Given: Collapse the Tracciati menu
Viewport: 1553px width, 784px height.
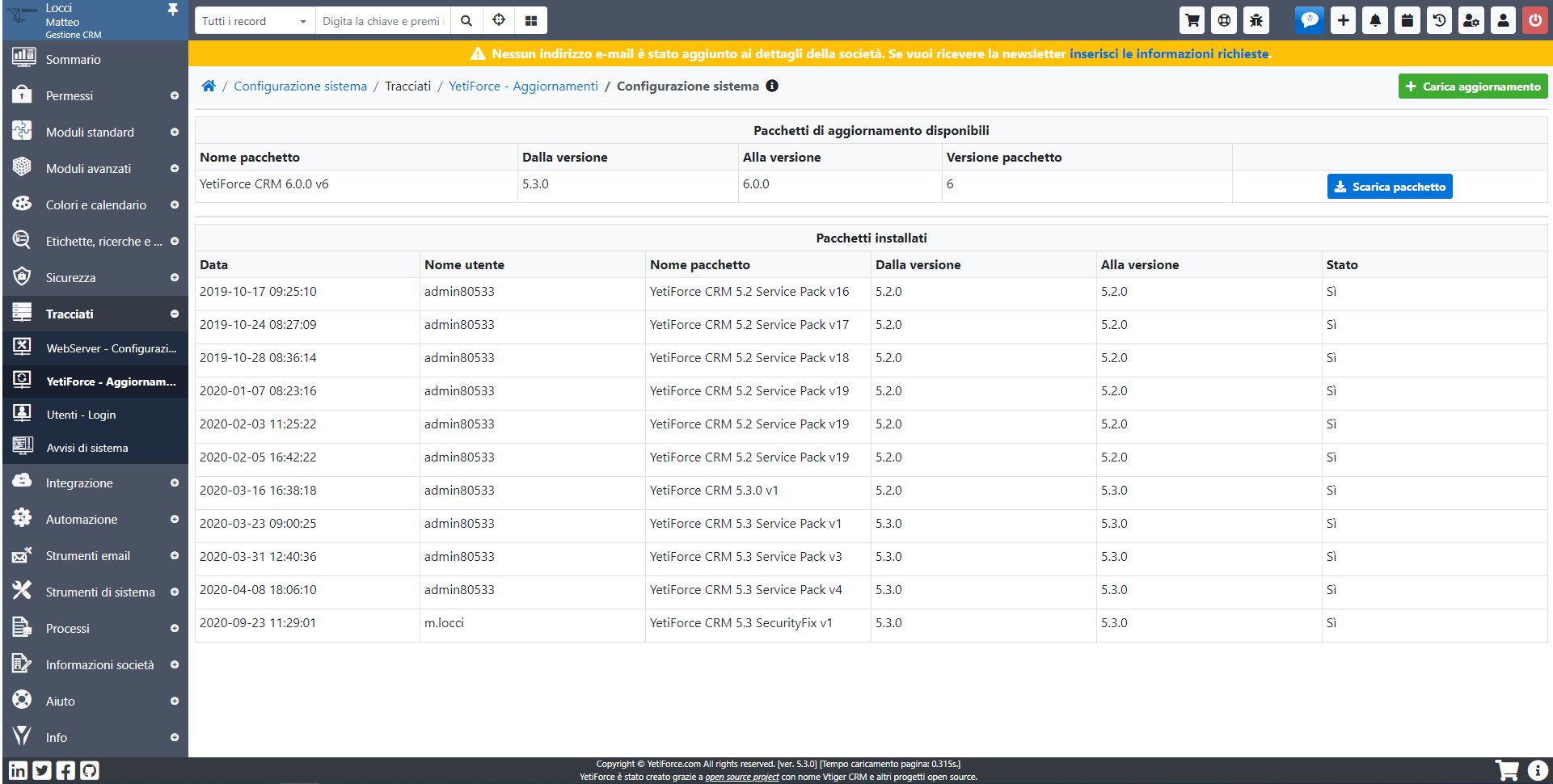Looking at the screenshot, I should pos(95,314).
